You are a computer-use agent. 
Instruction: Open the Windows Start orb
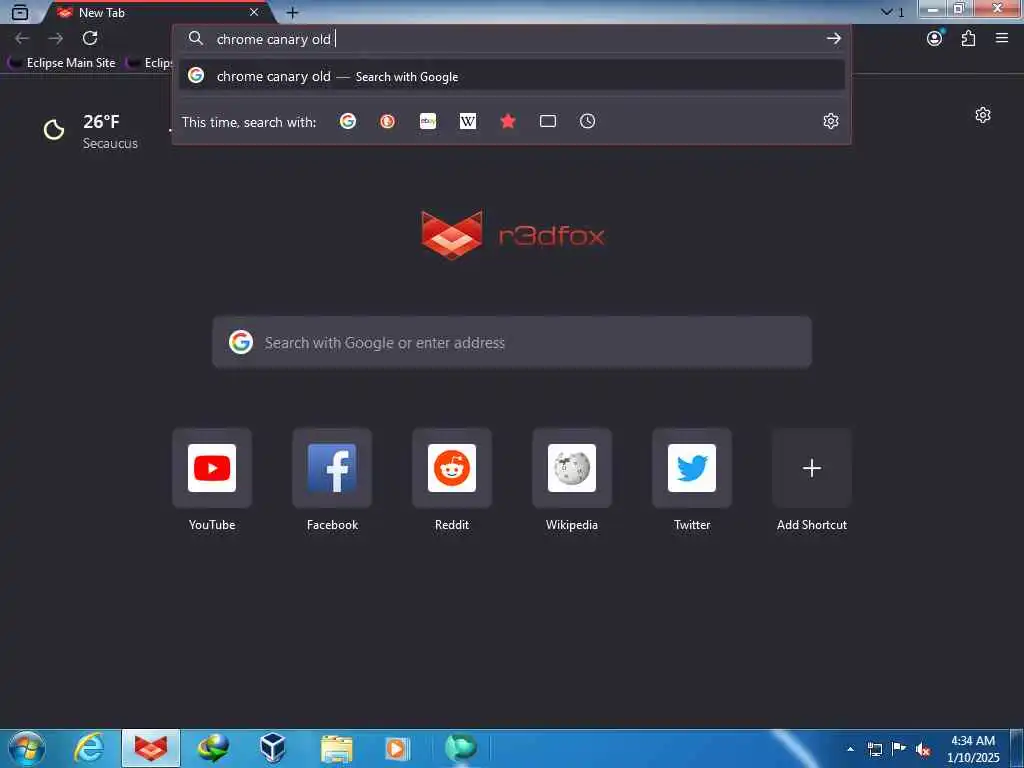tap(26, 748)
